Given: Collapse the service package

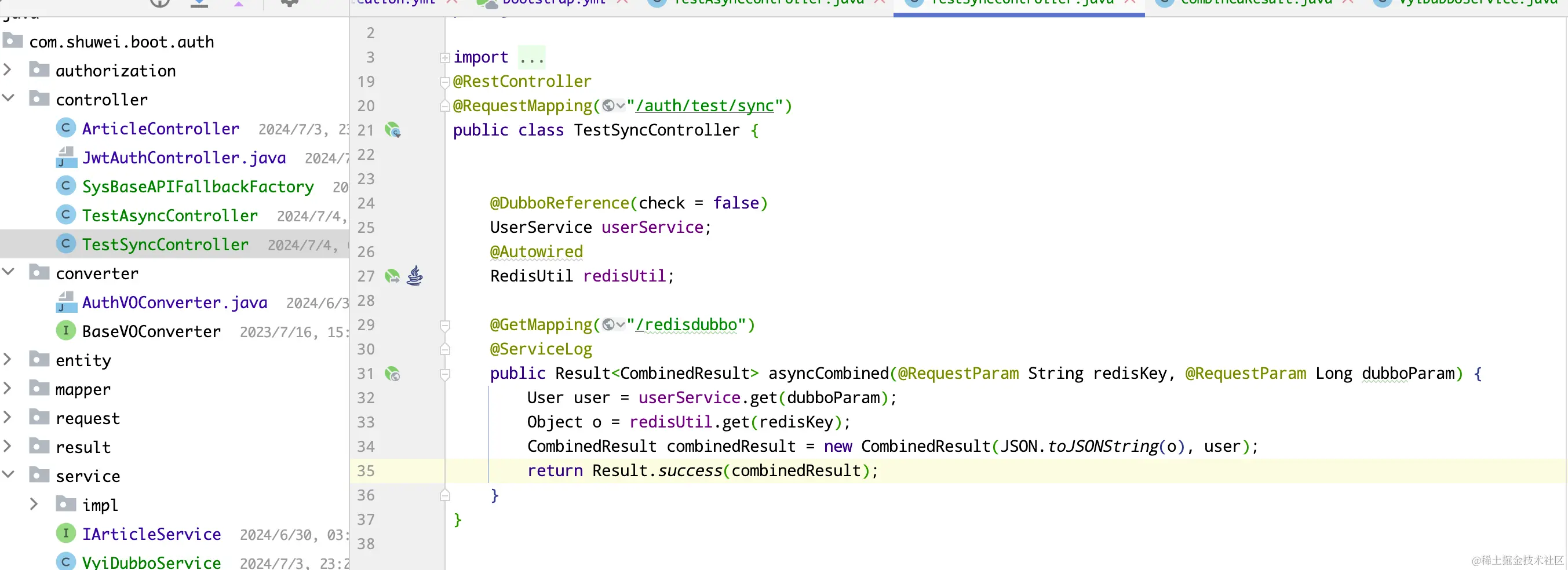Looking at the screenshot, I should click(8, 474).
